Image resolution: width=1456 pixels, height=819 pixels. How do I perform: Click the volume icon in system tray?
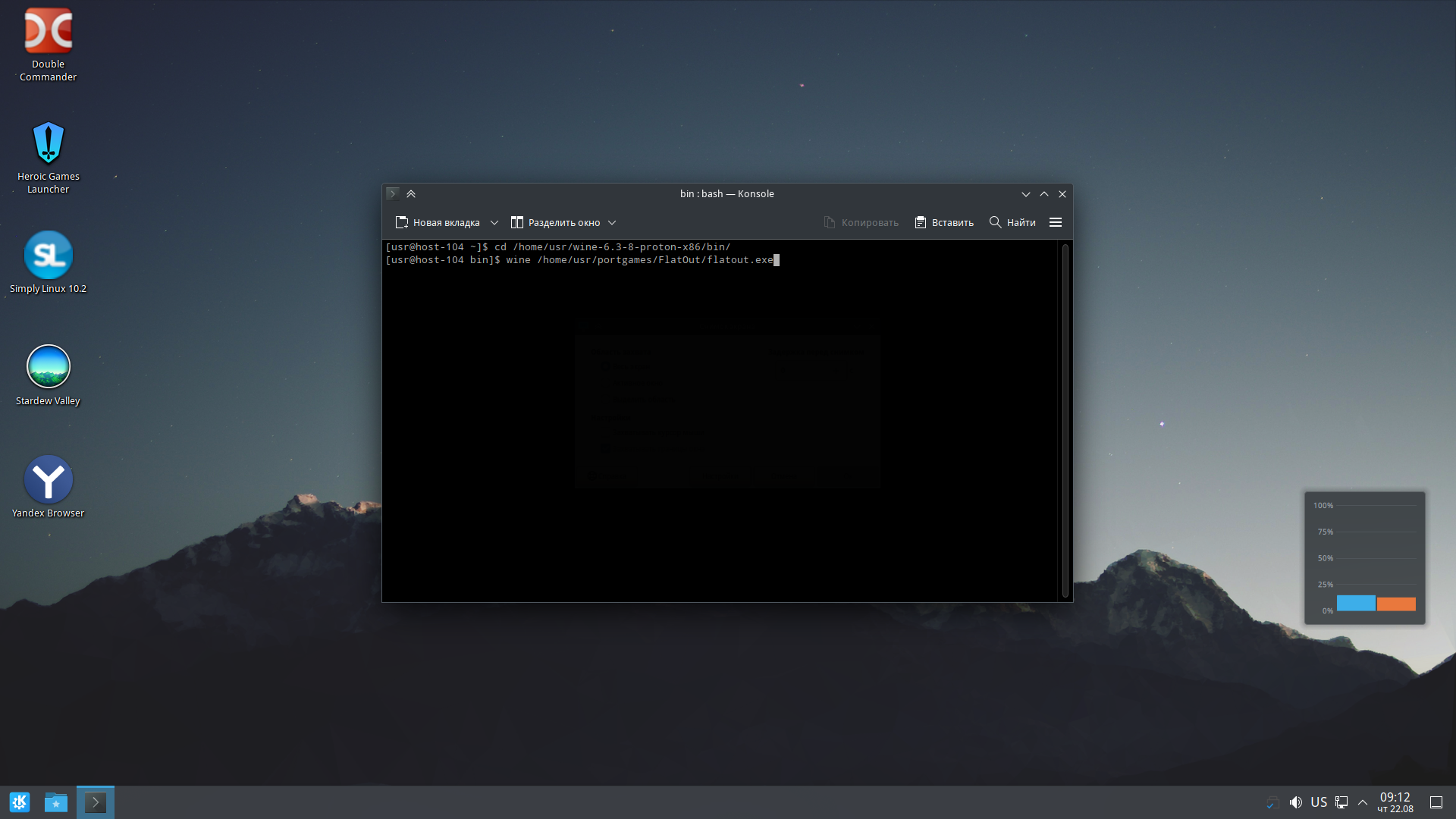pyautogui.click(x=1296, y=802)
